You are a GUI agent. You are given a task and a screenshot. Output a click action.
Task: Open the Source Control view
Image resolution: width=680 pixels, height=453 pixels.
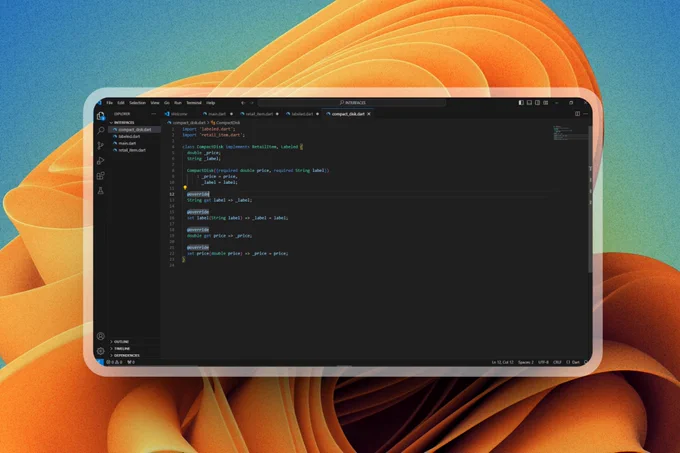pyautogui.click(x=101, y=146)
